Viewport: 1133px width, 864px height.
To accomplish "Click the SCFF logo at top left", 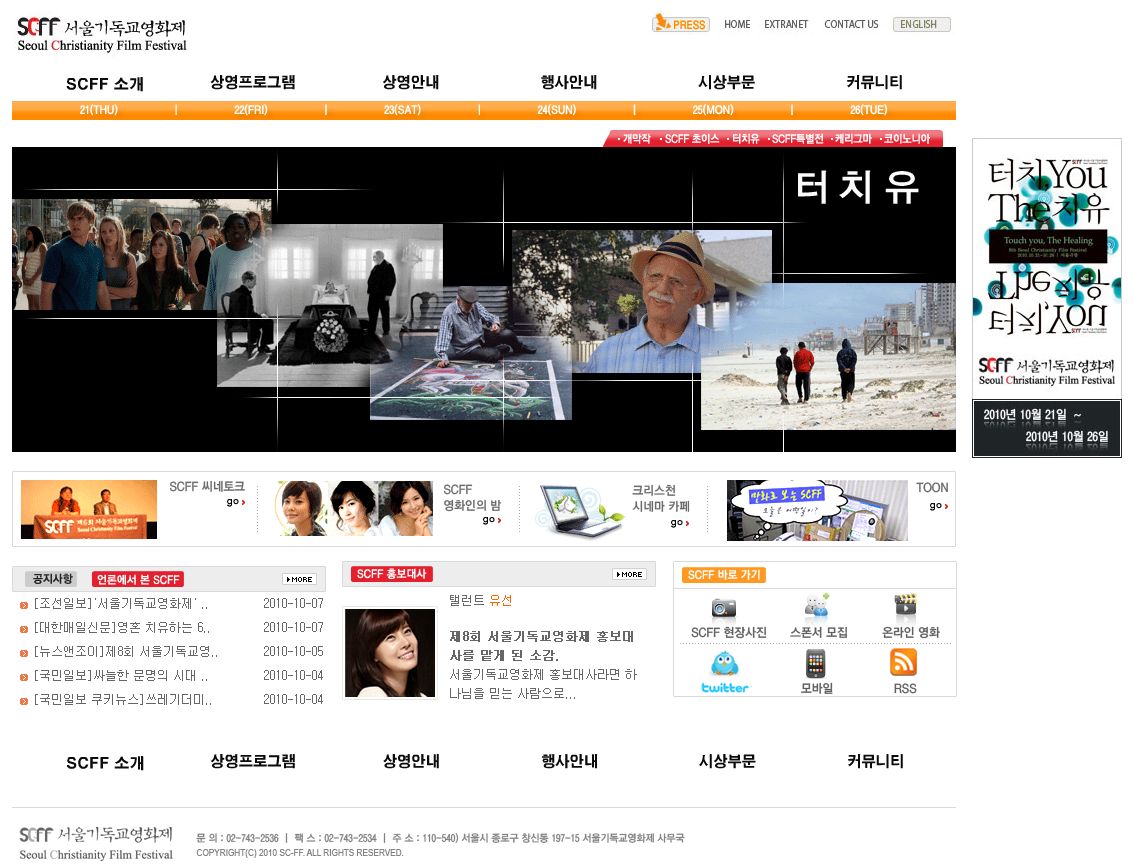I will 102,34.
